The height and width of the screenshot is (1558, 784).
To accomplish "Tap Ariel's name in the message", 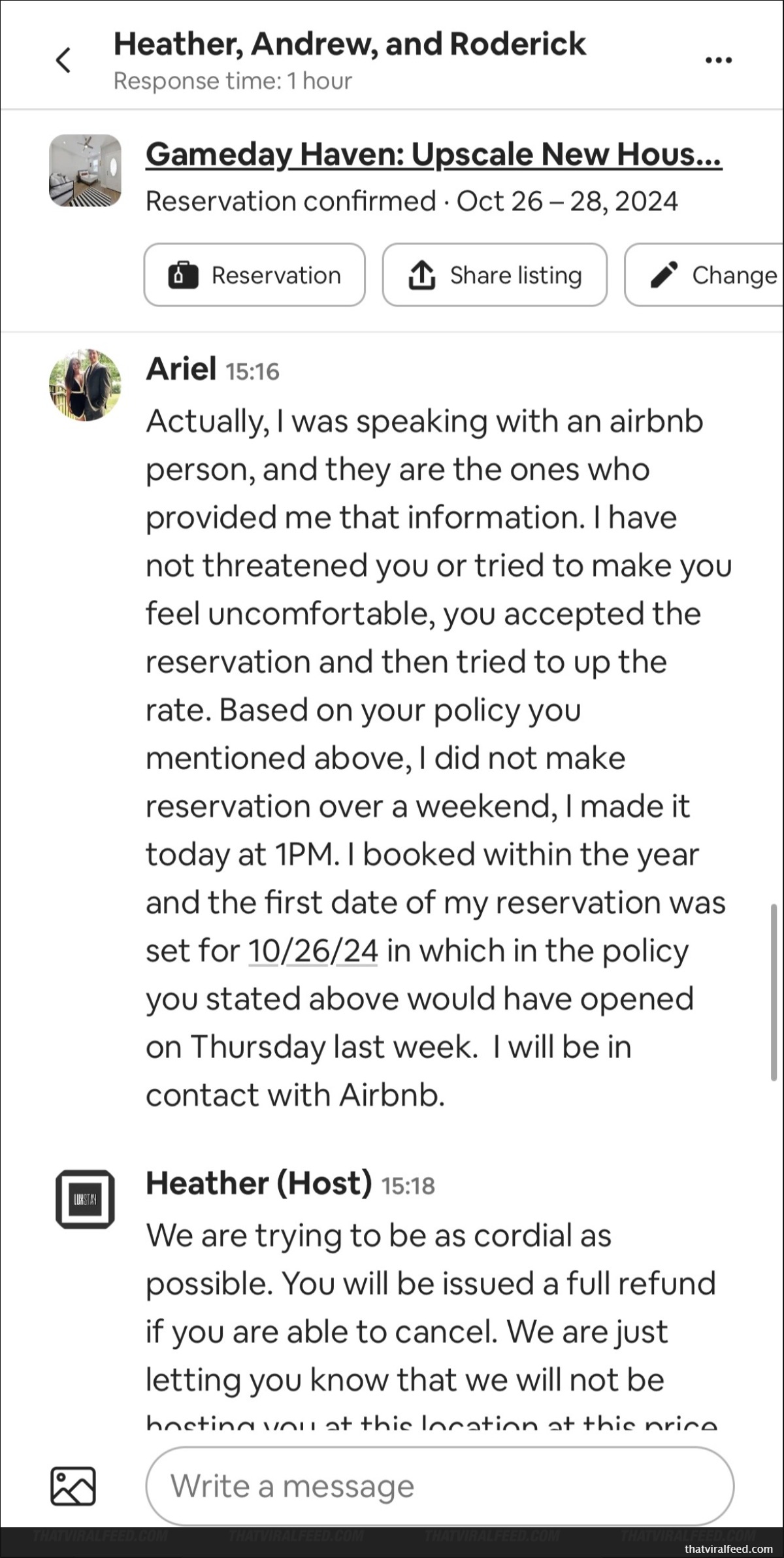I will 181,369.
